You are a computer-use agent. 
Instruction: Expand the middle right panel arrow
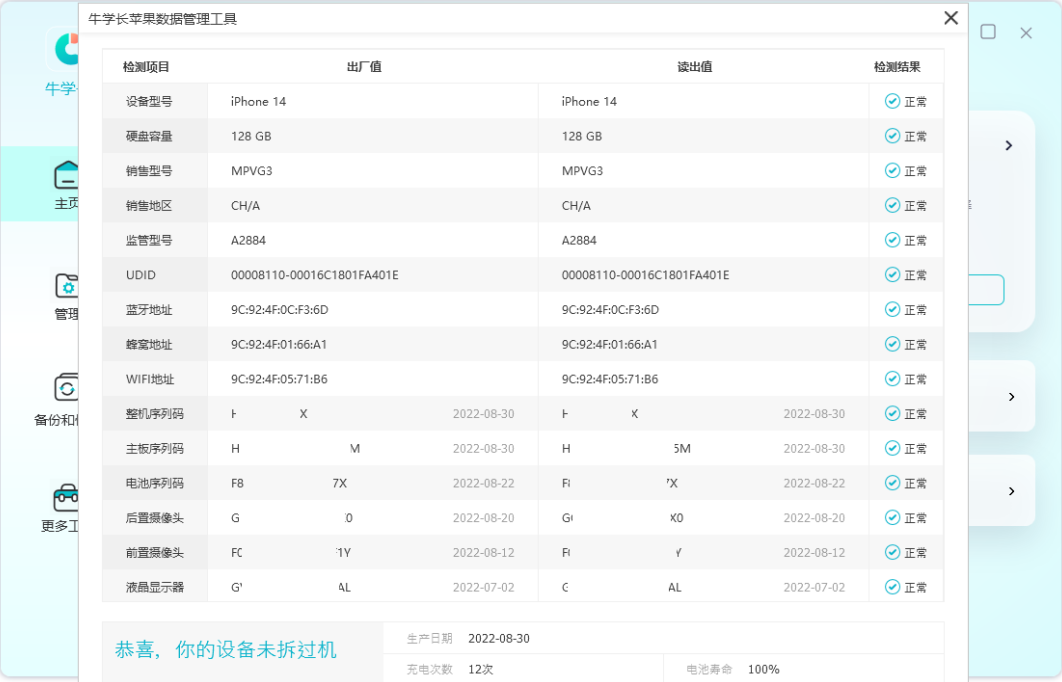(x=1009, y=396)
